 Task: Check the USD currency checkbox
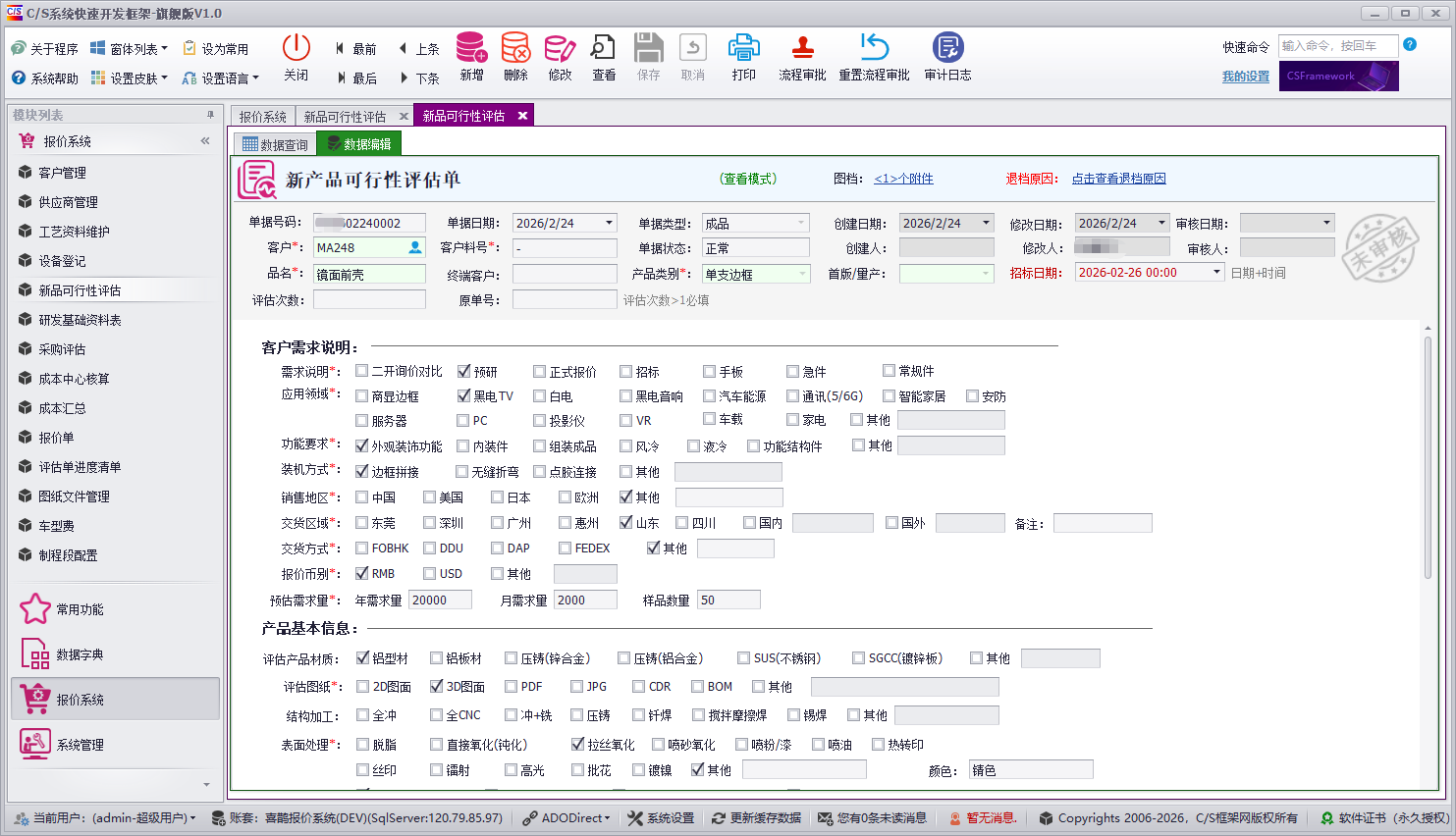coord(430,573)
